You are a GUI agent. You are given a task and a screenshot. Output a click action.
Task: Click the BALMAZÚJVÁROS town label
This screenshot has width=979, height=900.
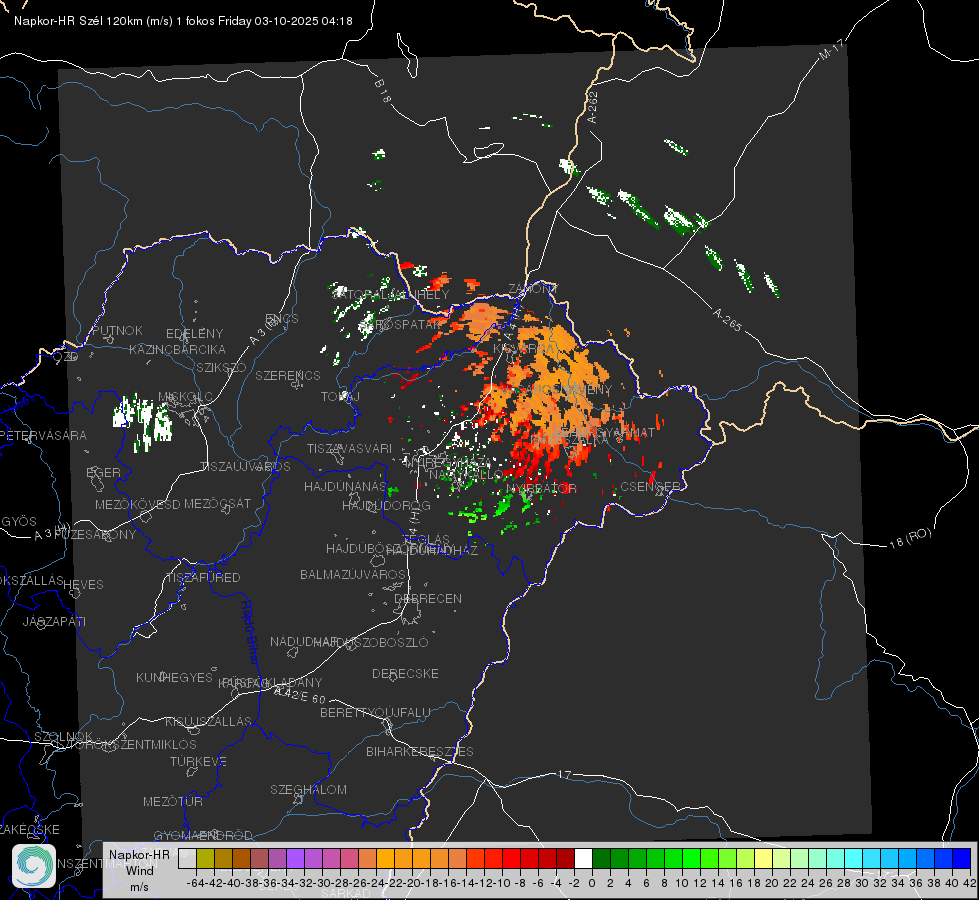pyautogui.click(x=353, y=574)
